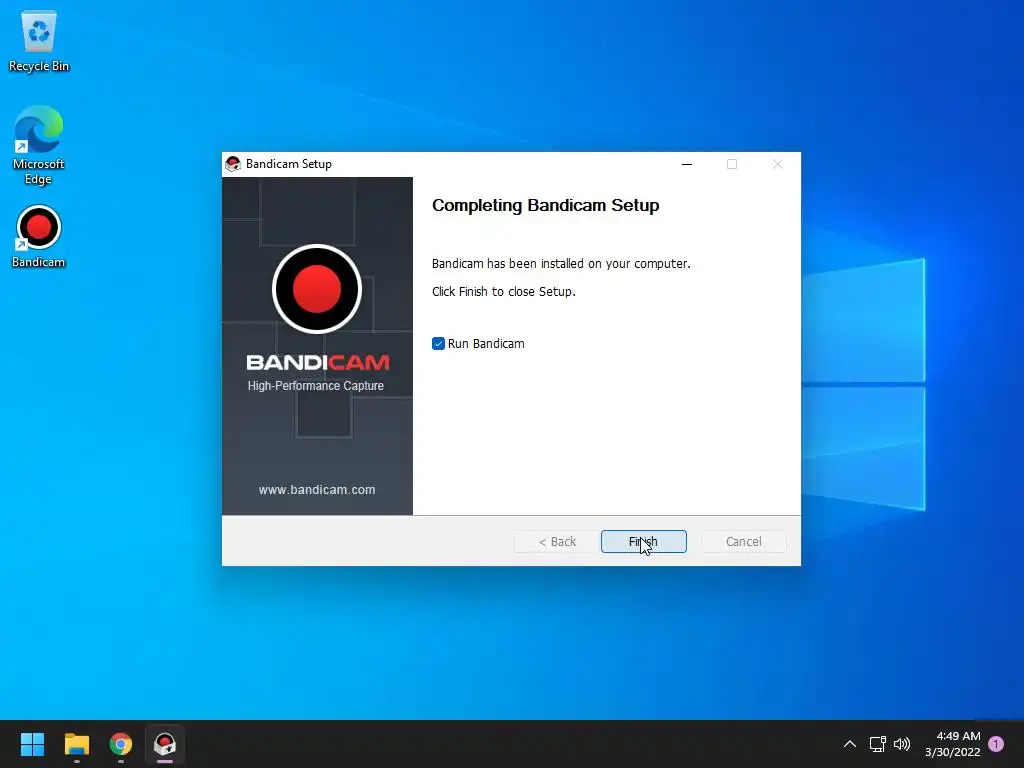Open the clock and date flyout

pyautogui.click(x=953, y=744)
